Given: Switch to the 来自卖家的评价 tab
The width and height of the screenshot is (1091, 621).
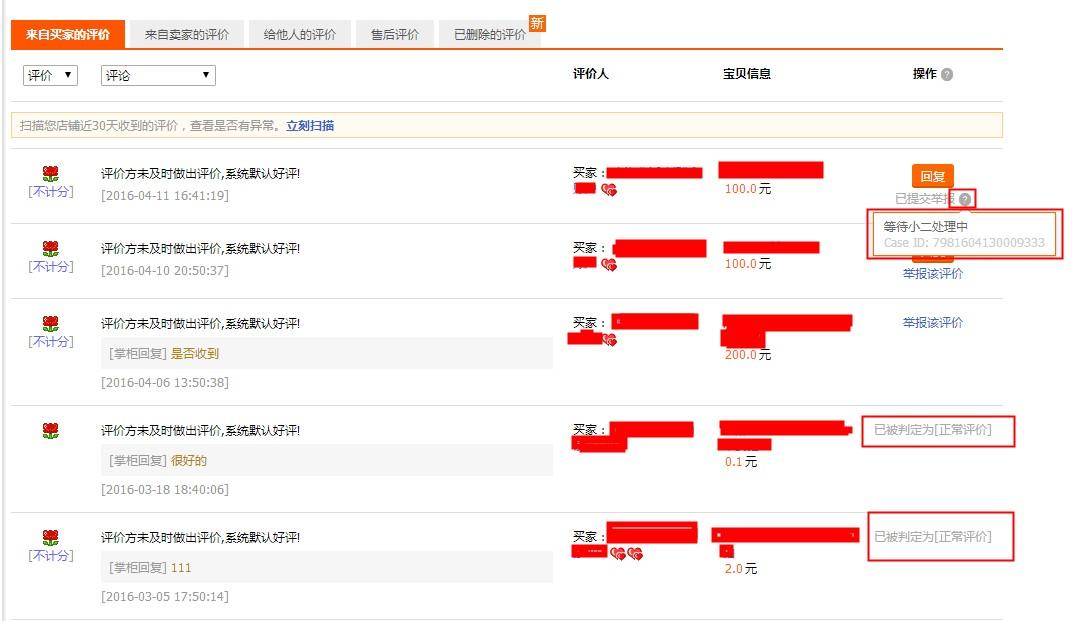Looking at the screenshot, I should click(x=186, y=35).
